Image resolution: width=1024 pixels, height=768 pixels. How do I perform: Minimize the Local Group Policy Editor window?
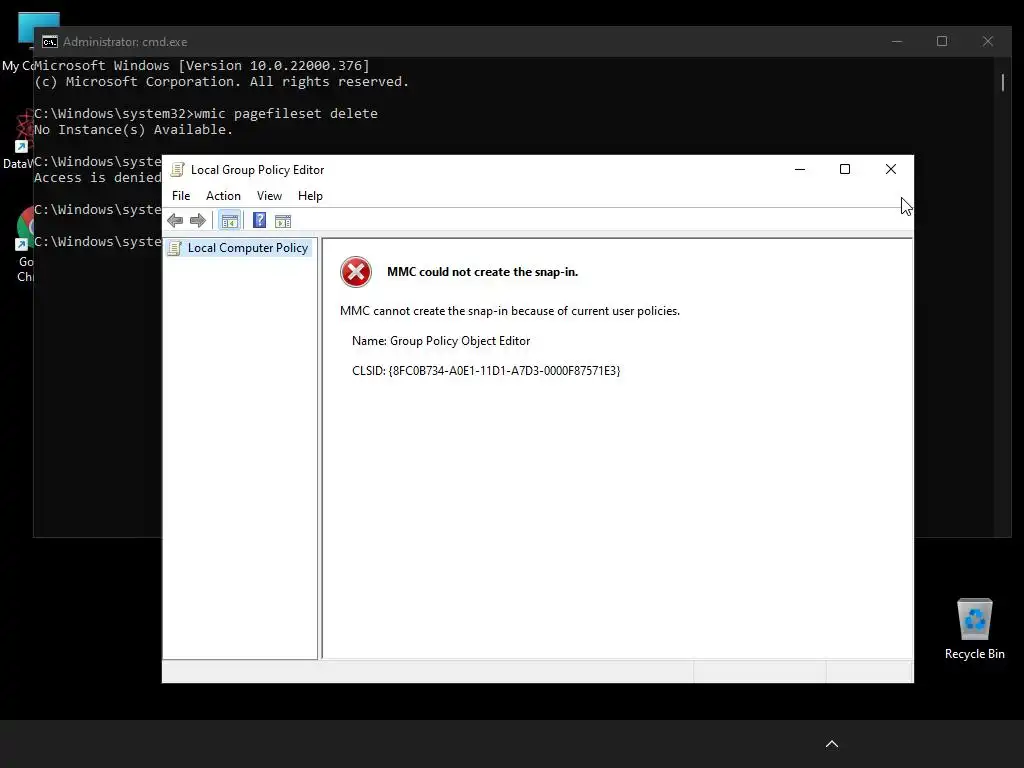[x=800, y=170]
